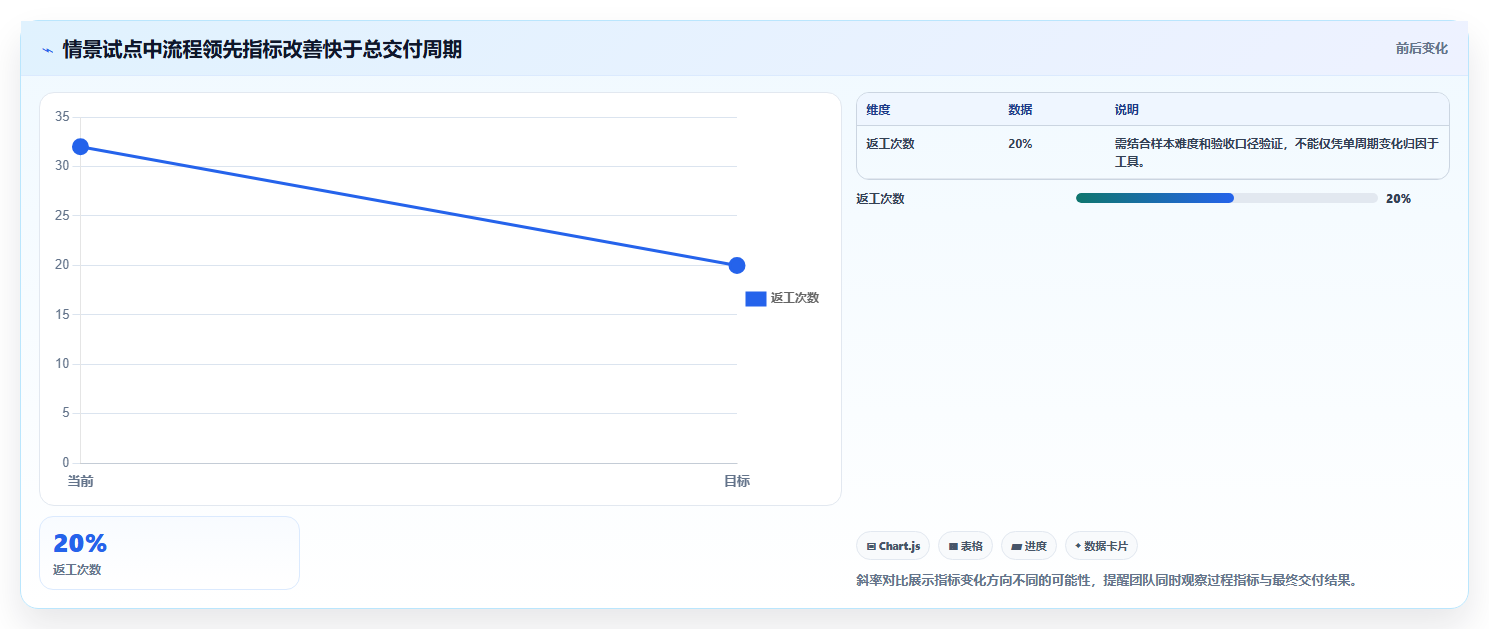The image size is (1489, 629).
Task: Click the 目标 x-axis label
Action: pyautogui.click(x=737, y=481)
